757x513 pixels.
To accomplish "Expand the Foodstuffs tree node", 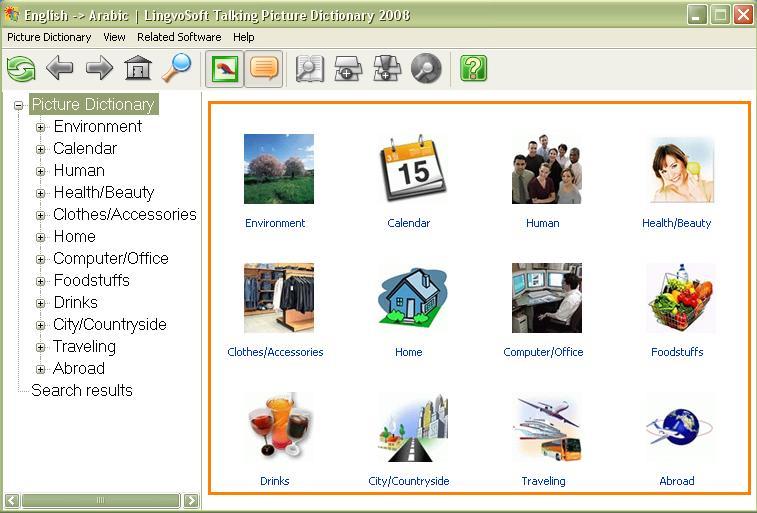I will 41,281.
